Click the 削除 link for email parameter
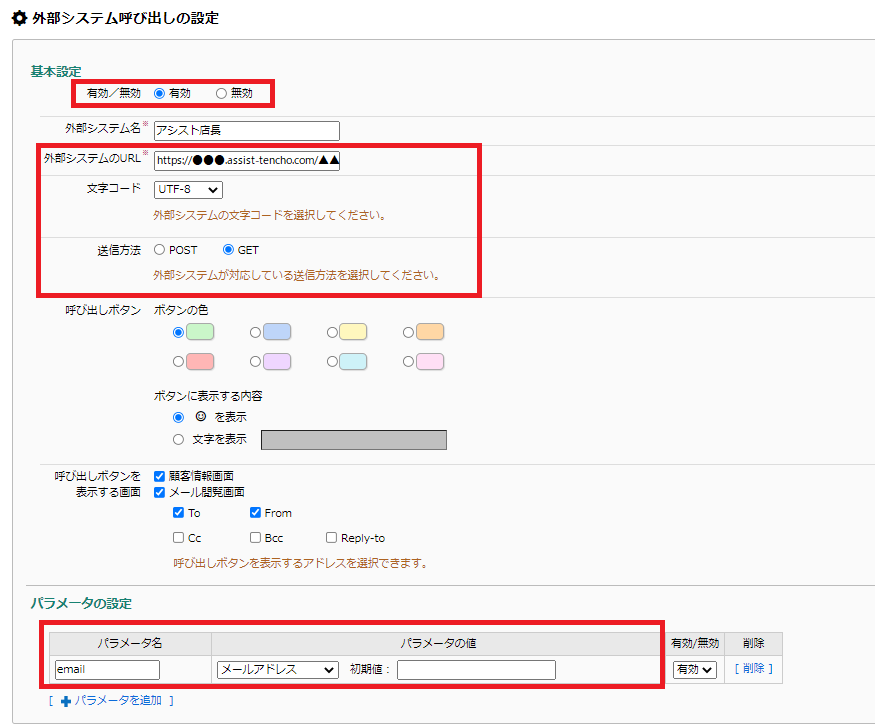The image size is (875, 728). click(x=753, y=668)
